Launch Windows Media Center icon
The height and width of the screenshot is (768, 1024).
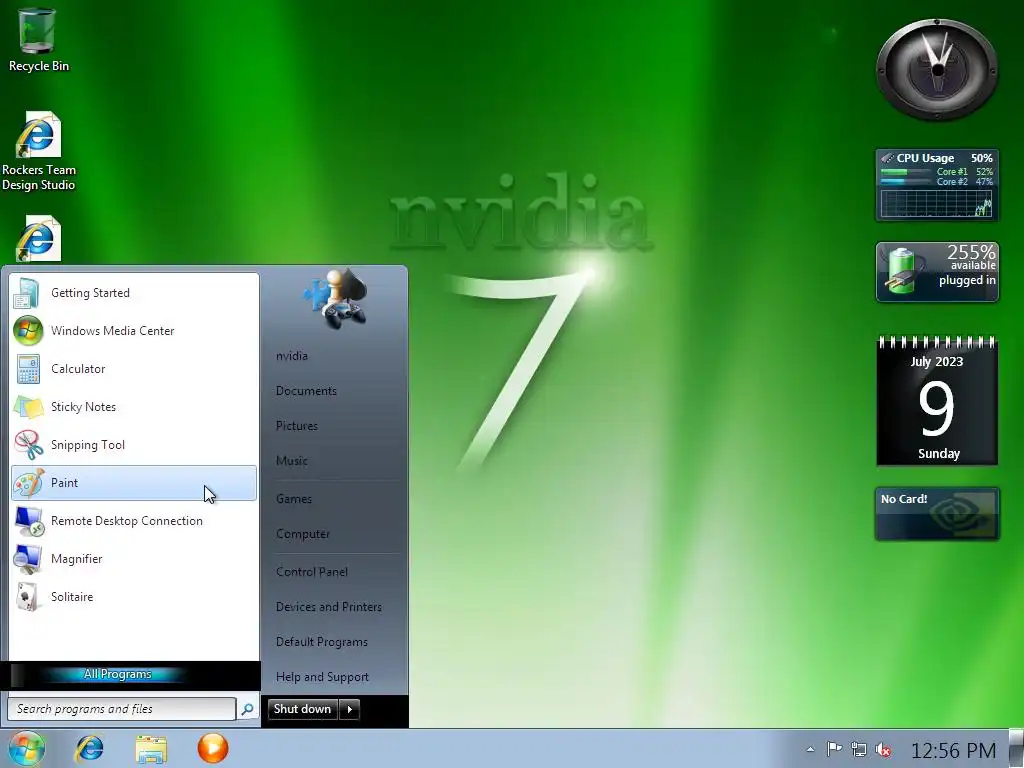[28, 330]
